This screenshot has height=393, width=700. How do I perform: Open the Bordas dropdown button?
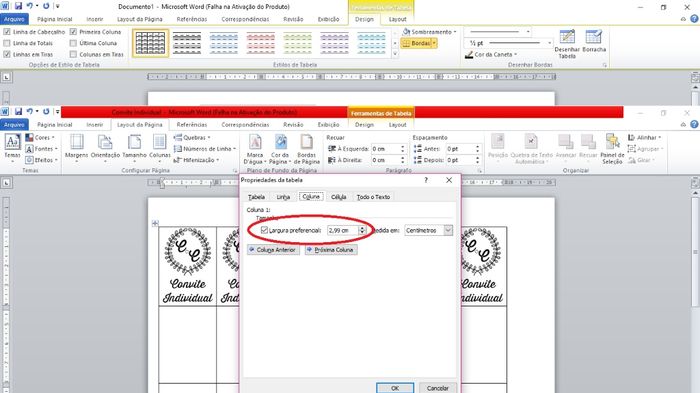(x=419, y=43)
